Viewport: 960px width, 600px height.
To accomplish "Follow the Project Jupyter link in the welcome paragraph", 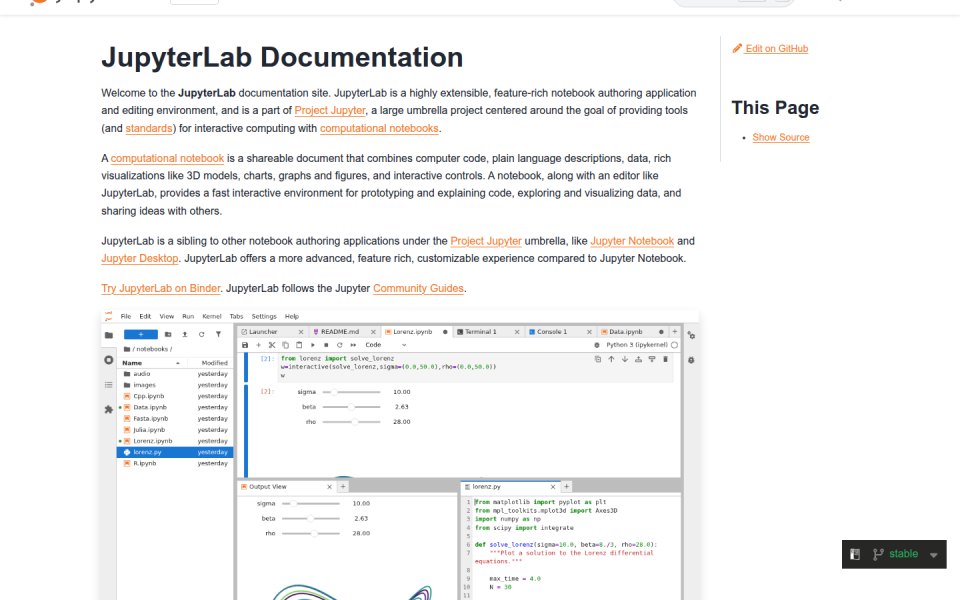I will click(x=330, y=110).
